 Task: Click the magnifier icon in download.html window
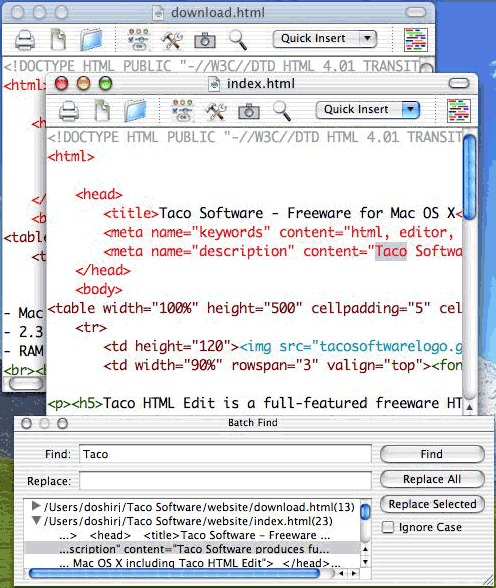click(x=238, y=40)
